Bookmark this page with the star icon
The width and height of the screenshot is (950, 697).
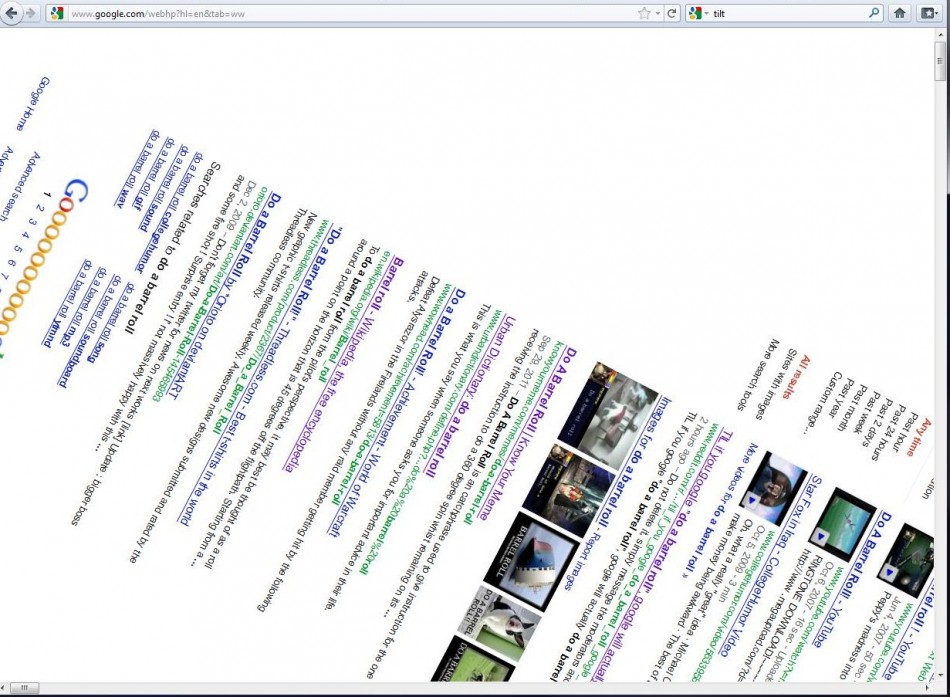[643, 13]
